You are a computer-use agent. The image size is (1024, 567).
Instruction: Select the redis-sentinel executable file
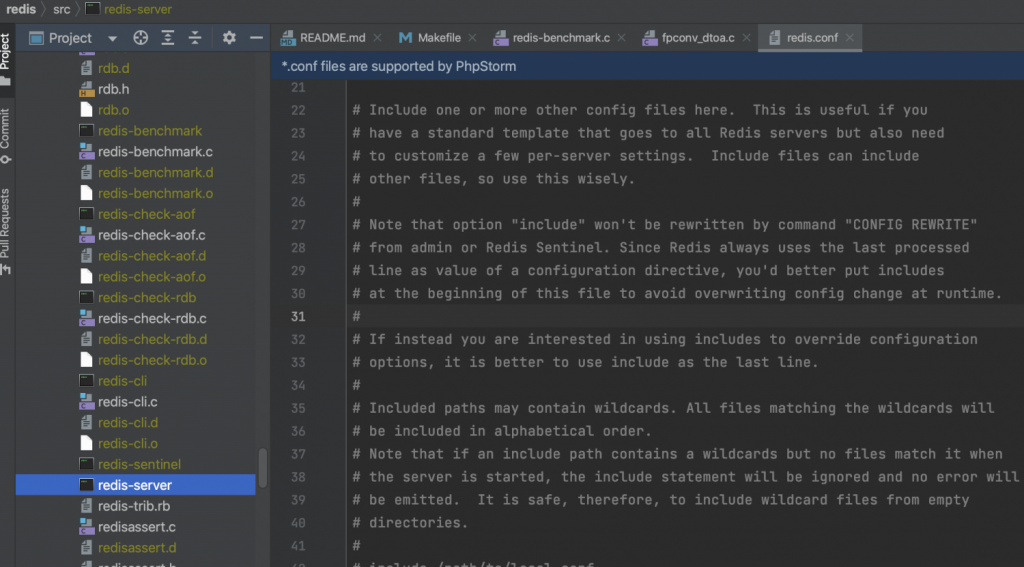click(x=139, y=464)
